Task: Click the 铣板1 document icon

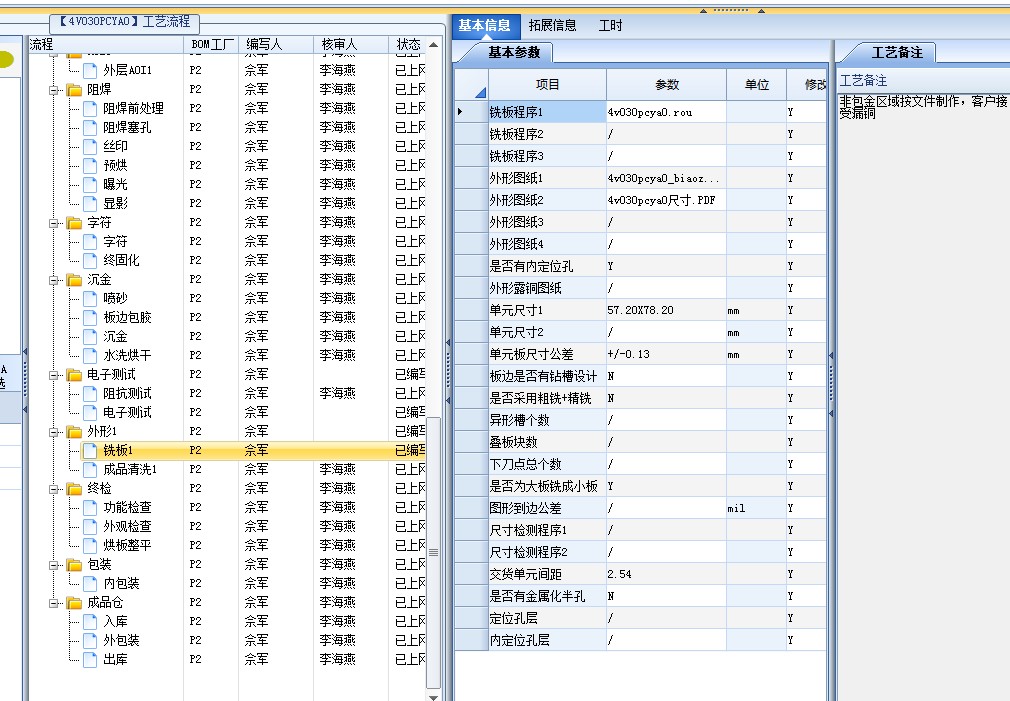Action: click(x=90, y=450)
